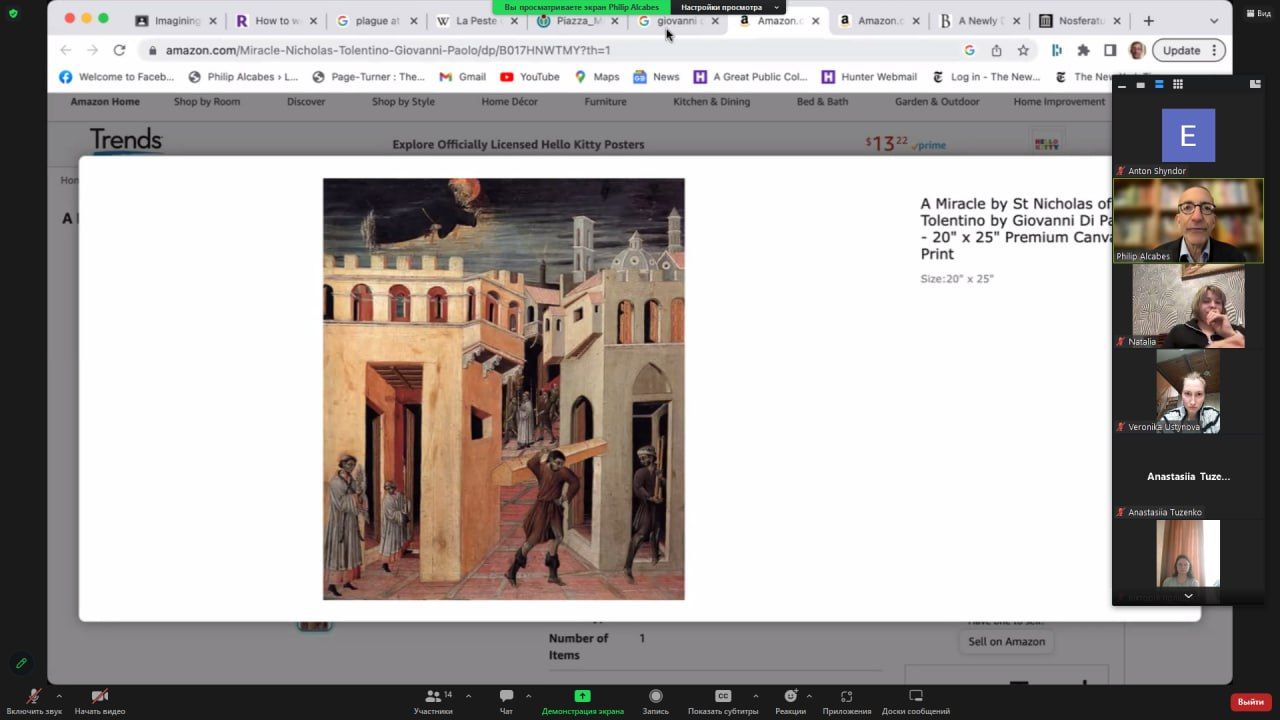Screen dimensions: 1280x720
Task: Switch video strip to grid view
Action: click(x=1178, y=85)
